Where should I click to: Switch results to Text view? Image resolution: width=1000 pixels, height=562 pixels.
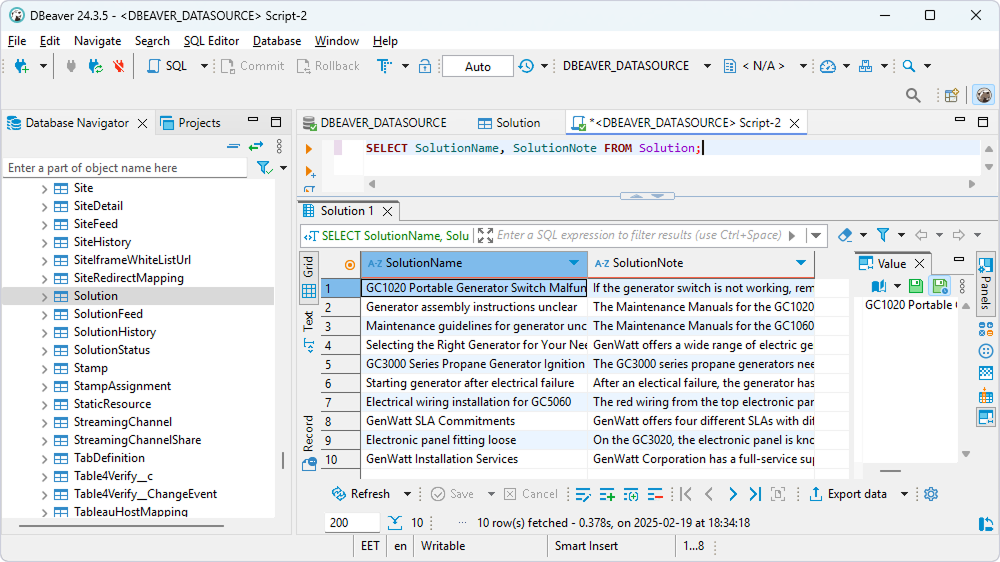(308, 320)
